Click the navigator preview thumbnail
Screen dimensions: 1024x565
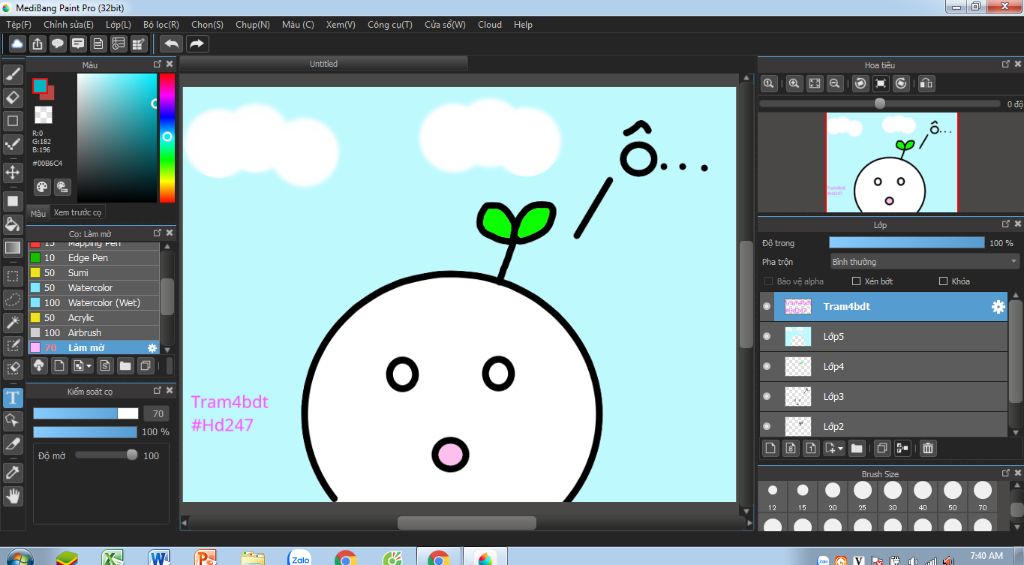(891, 163)
